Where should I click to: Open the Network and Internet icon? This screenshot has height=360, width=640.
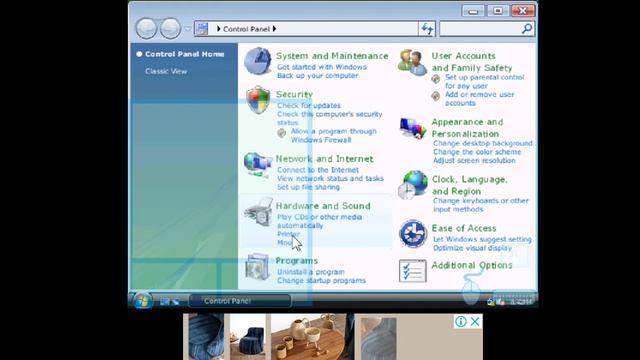click(258, 165)
